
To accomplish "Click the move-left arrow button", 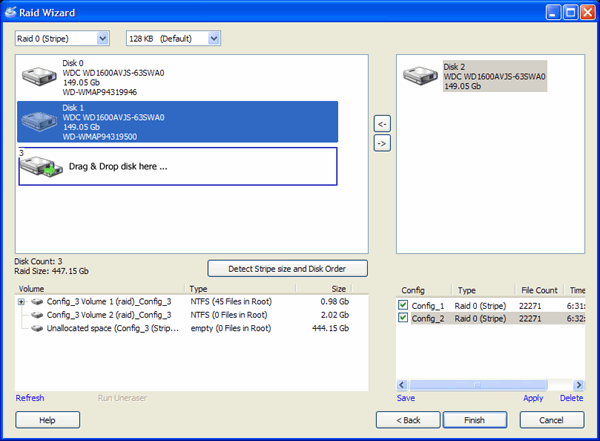I will click(382, 124).
